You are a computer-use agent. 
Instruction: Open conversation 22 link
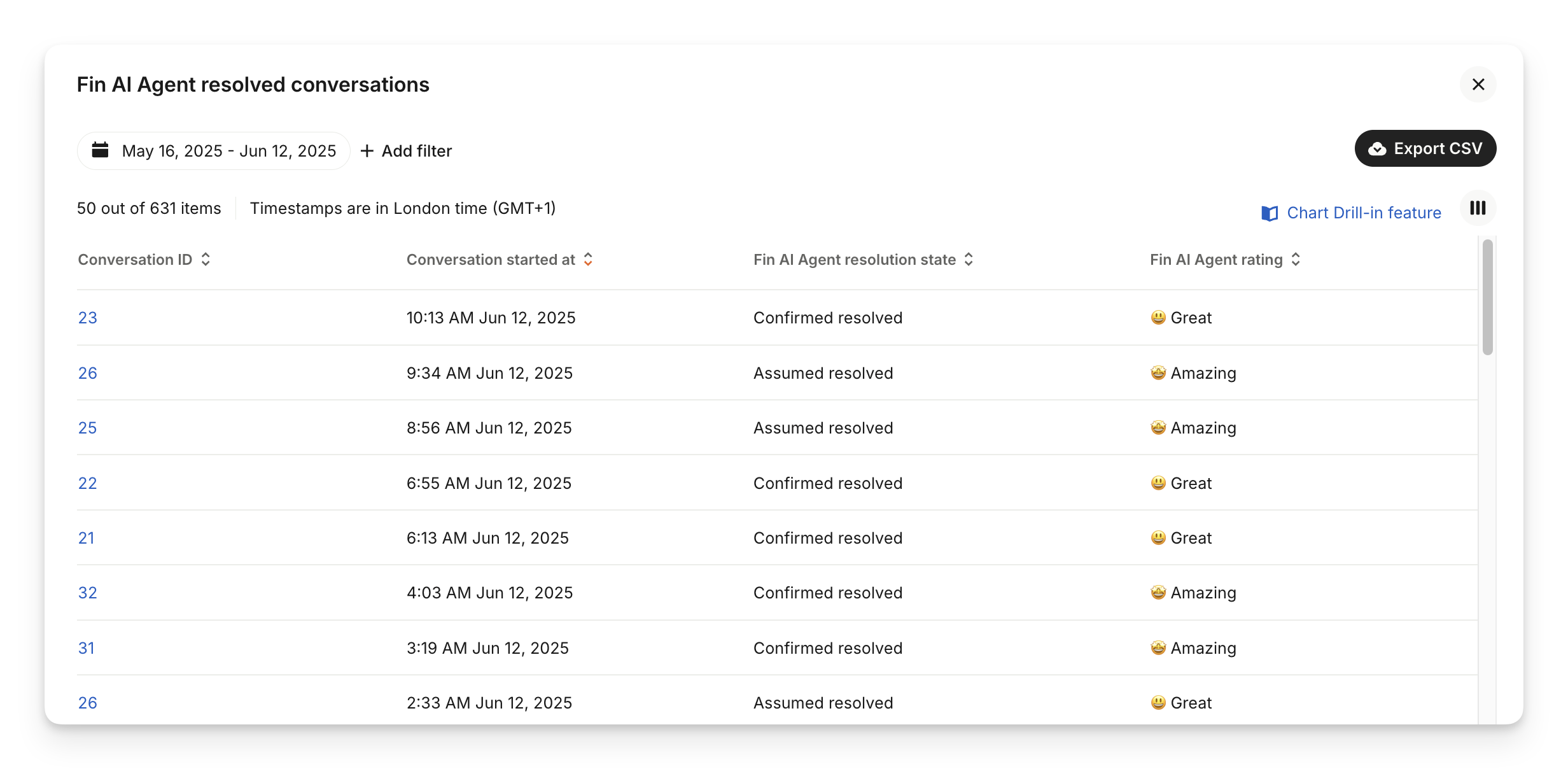click(88, 483)
